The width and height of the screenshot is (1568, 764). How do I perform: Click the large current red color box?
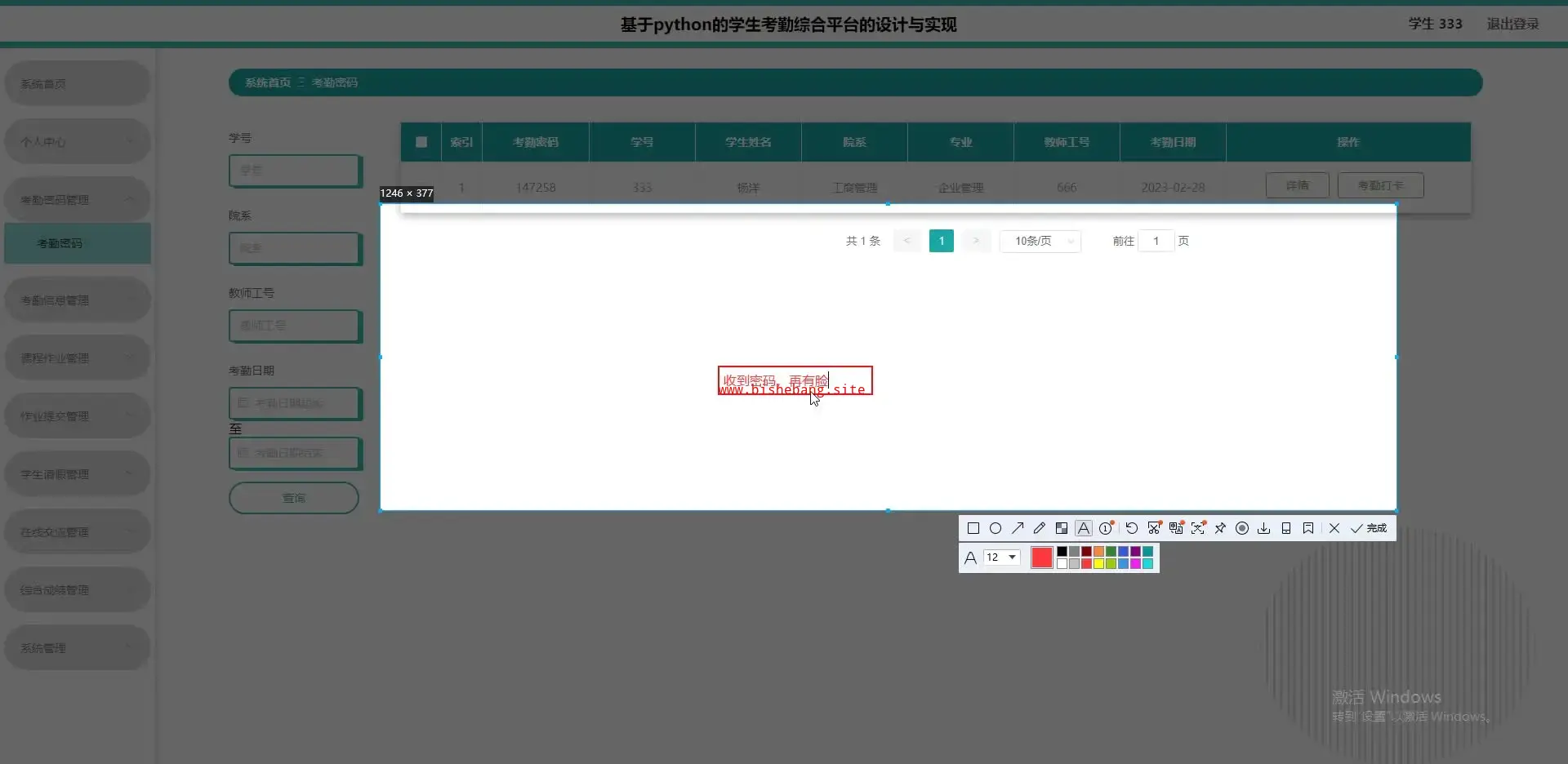pos(1042,557)
